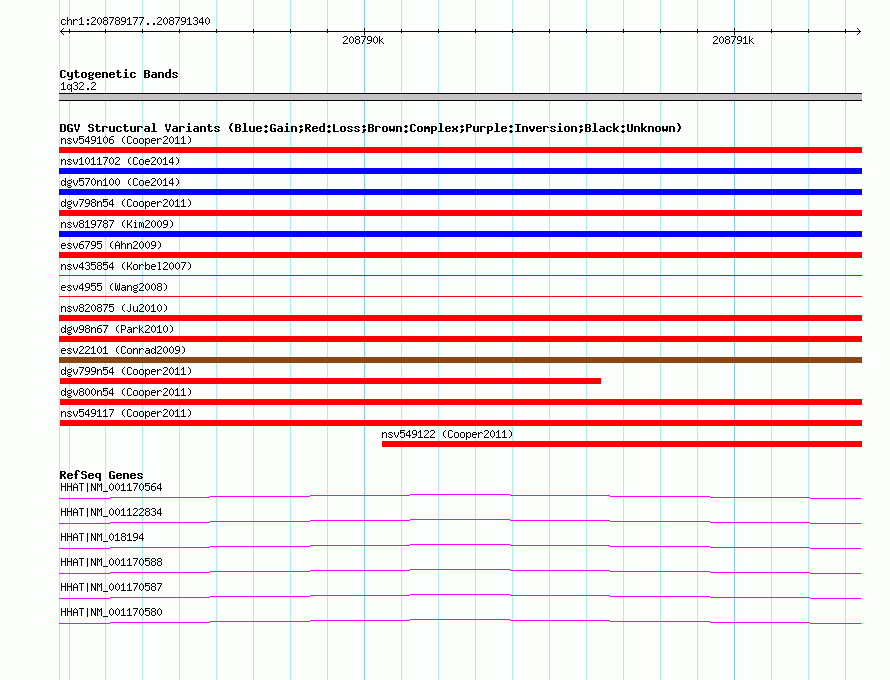Click the 208791k ruler tick label
The height and width of the screenshot is (680, 890).
733,40
